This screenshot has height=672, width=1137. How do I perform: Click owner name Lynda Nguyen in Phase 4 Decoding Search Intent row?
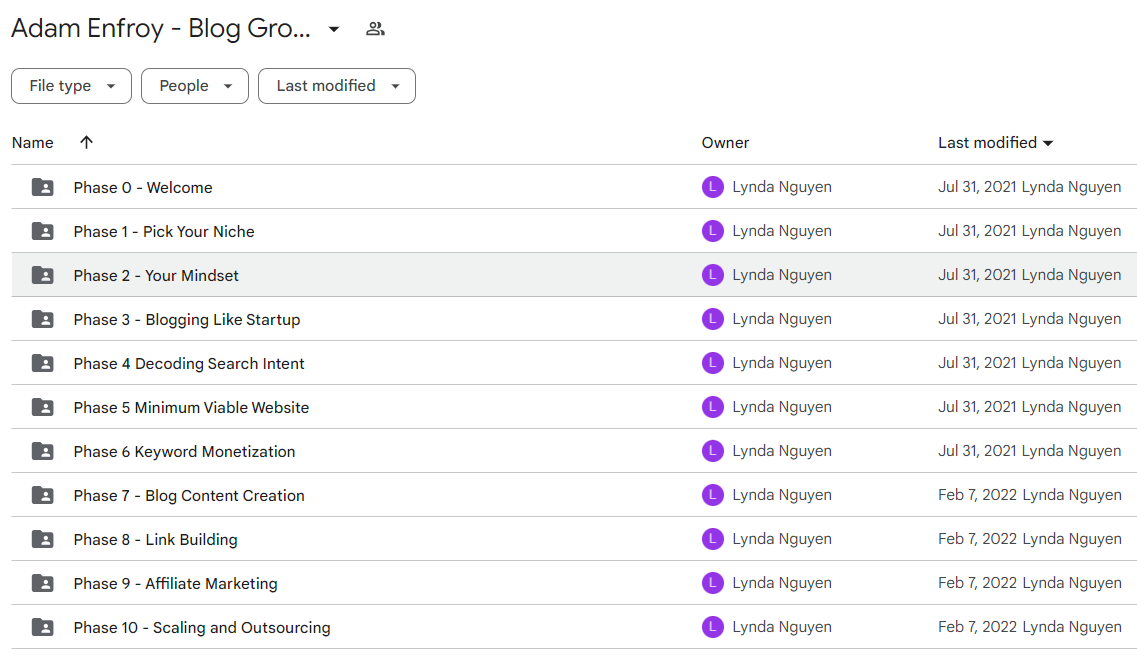(x=782, y=363)
